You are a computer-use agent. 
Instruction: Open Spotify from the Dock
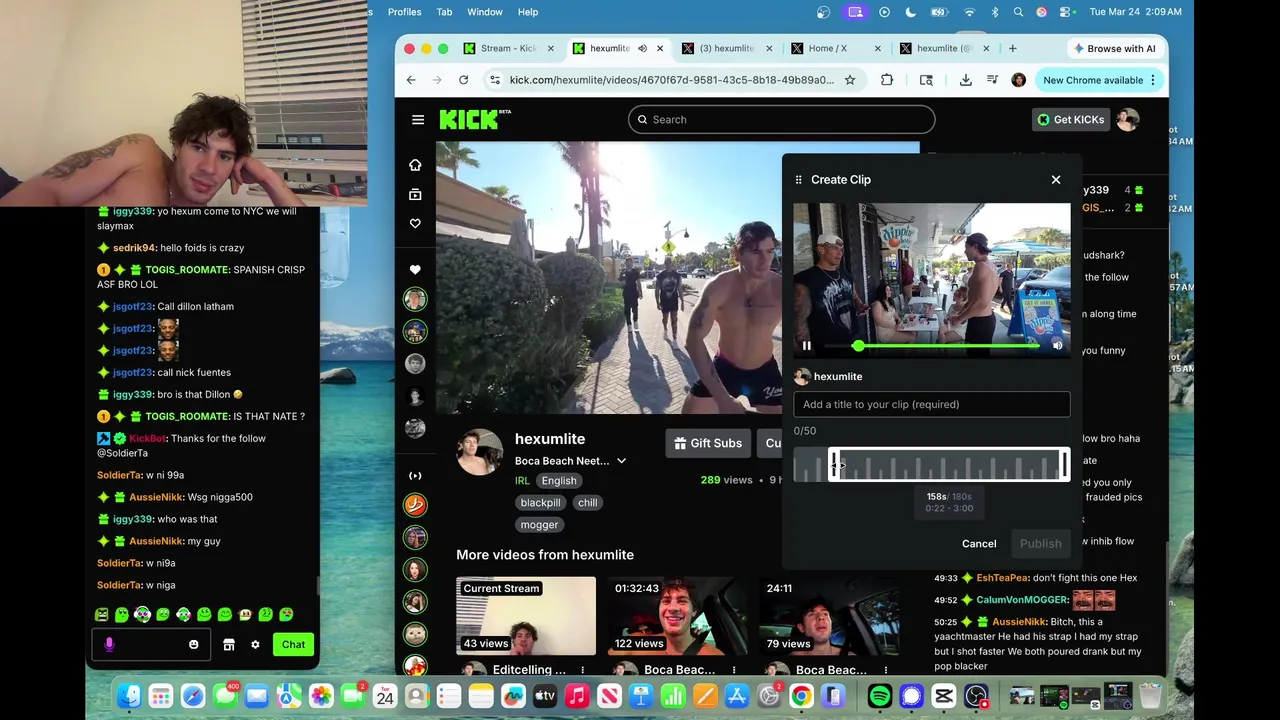click(880, 696)
